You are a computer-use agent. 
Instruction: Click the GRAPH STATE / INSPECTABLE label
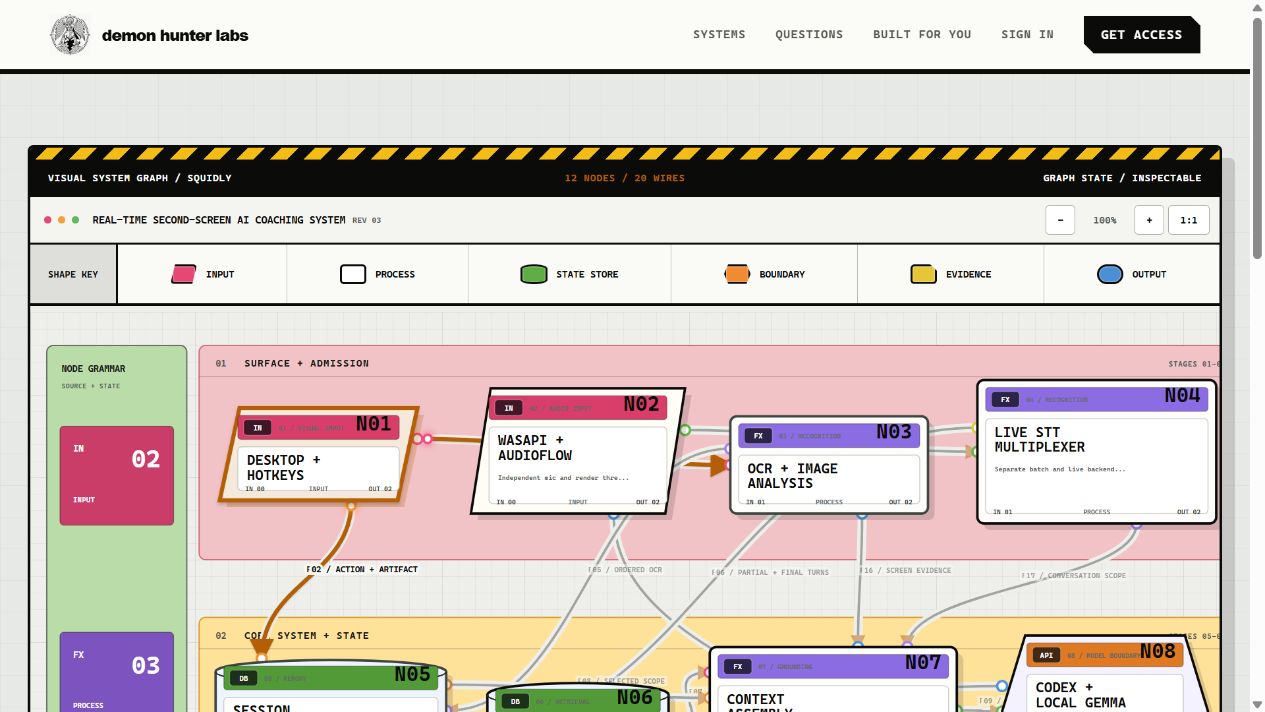click(x=1122, y=178)
